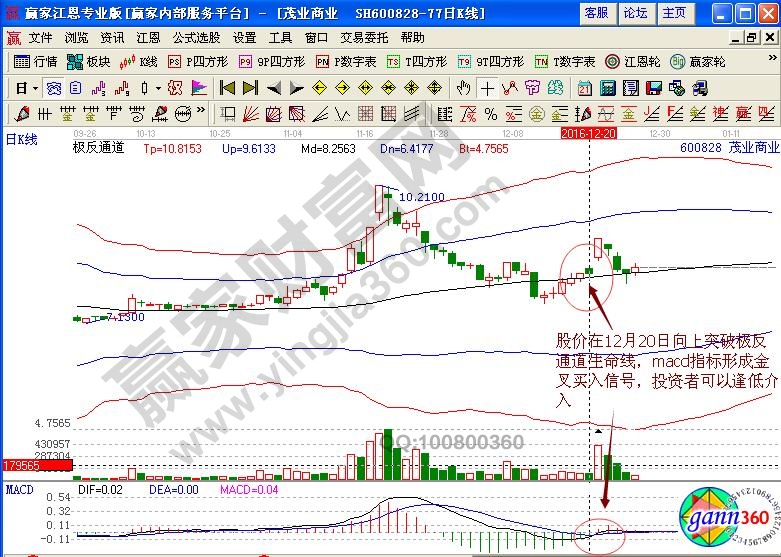The width and height of the screenshot is (781, 557).
Task: Open the calculator tool icon
Action: 608,88
